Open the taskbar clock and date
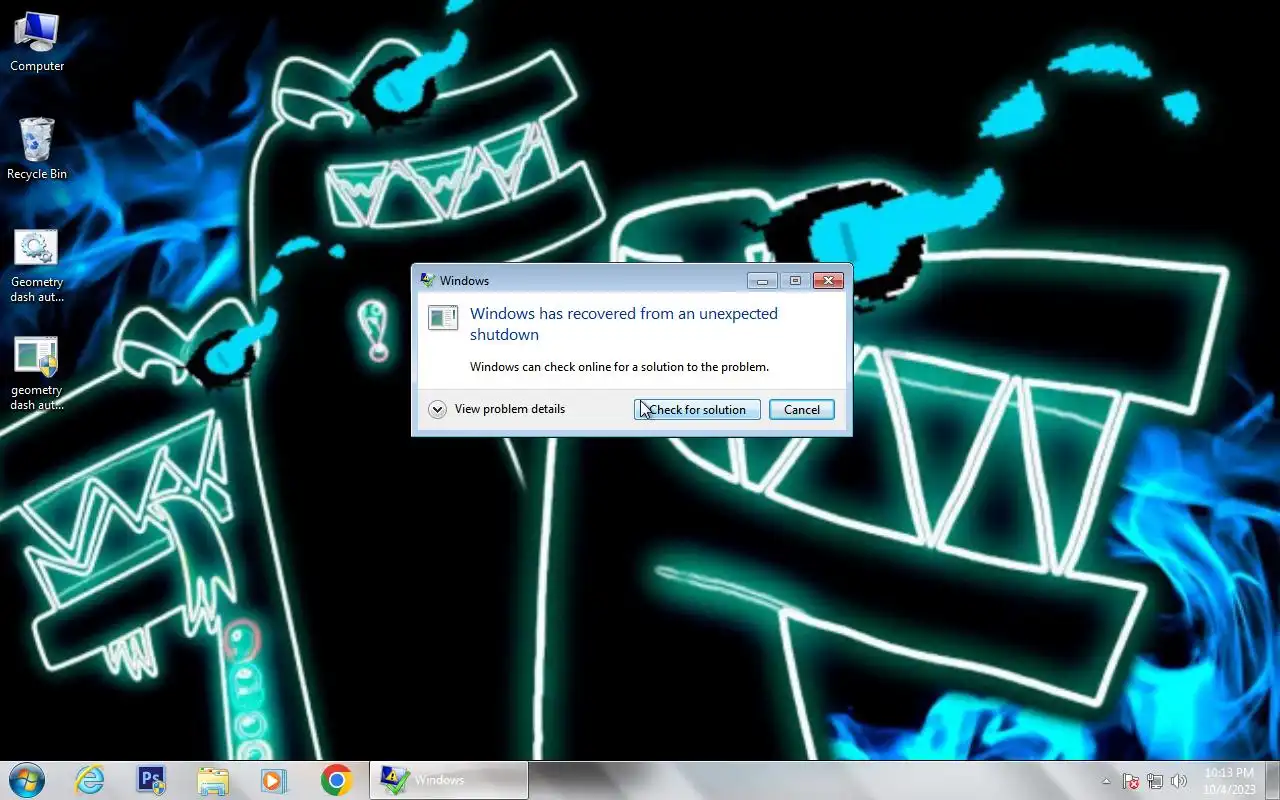Image resolution: width=1280 pixels, height=800 pixels. tap(1229, 780)
